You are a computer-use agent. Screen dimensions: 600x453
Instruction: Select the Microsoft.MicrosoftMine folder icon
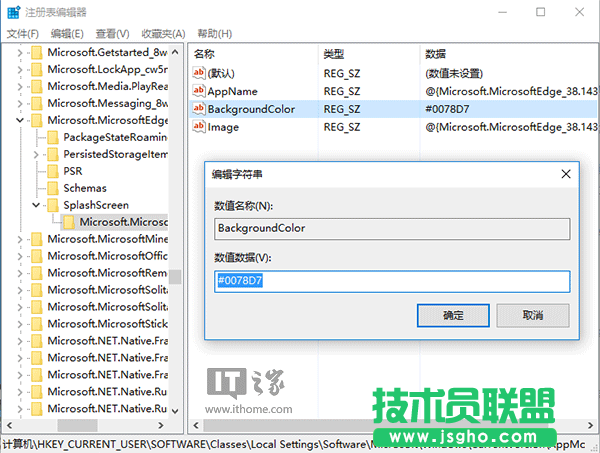(x=37, y=240)
